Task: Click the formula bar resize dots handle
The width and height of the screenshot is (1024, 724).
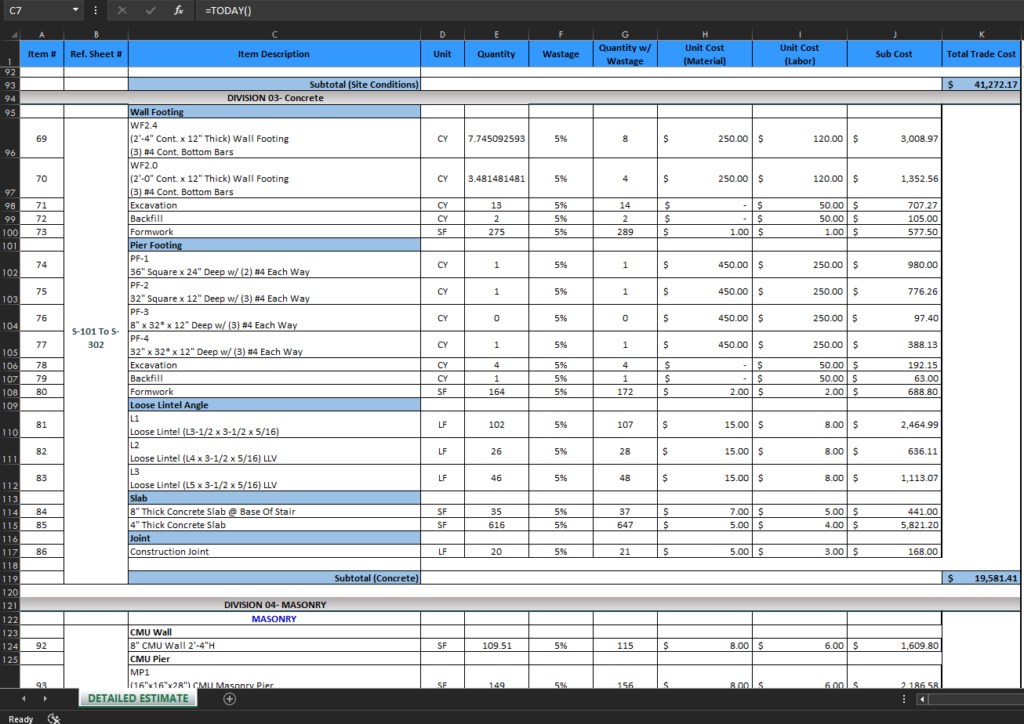Action: pyautogui.click(x=95, y=10)
